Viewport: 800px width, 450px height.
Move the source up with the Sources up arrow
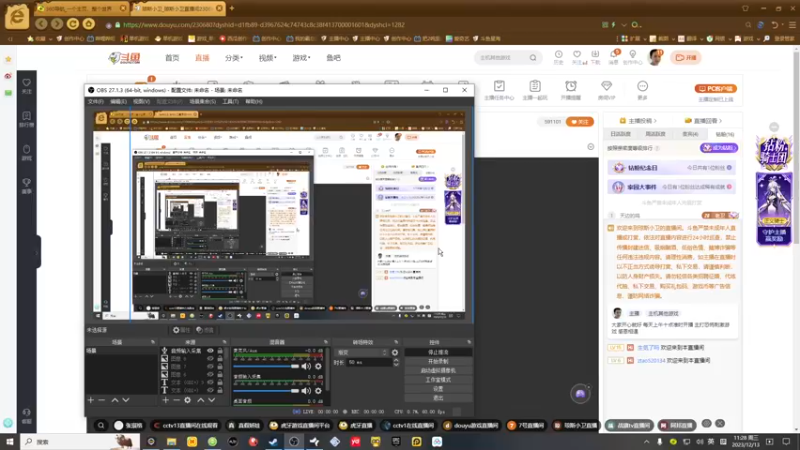(x=201, y=401)
